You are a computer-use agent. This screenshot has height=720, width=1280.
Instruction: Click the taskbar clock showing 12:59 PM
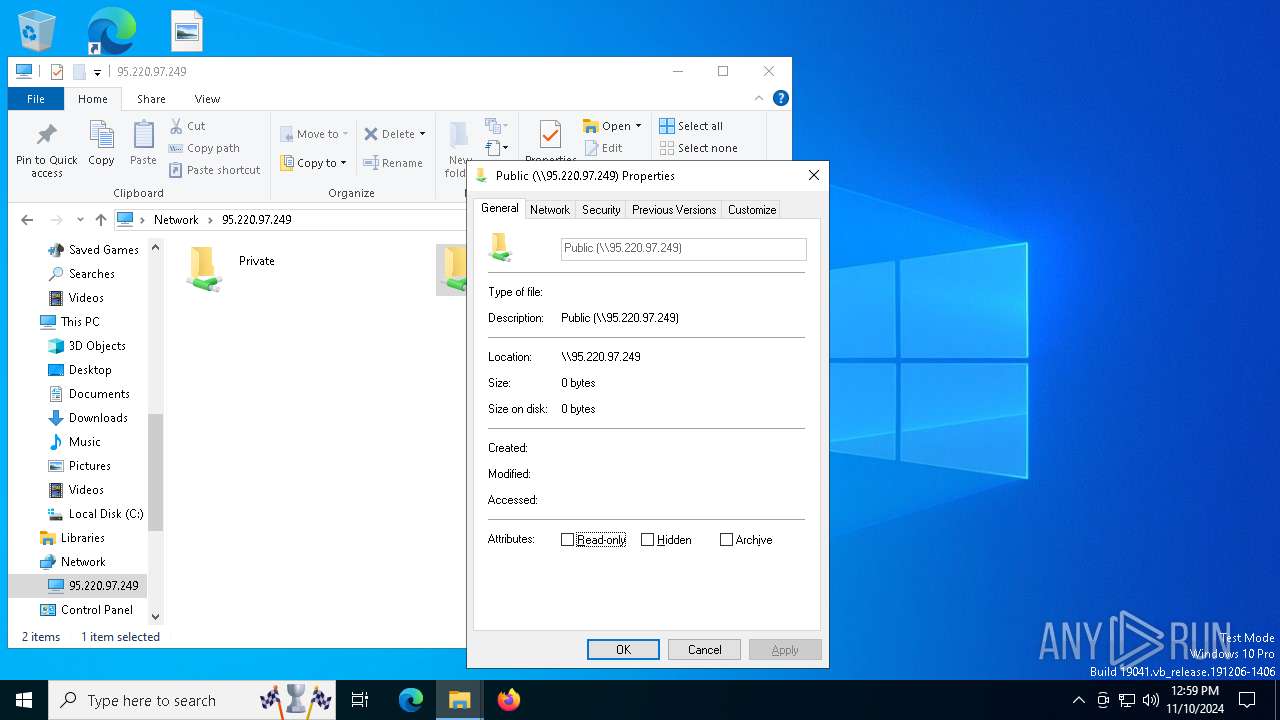1194,700
